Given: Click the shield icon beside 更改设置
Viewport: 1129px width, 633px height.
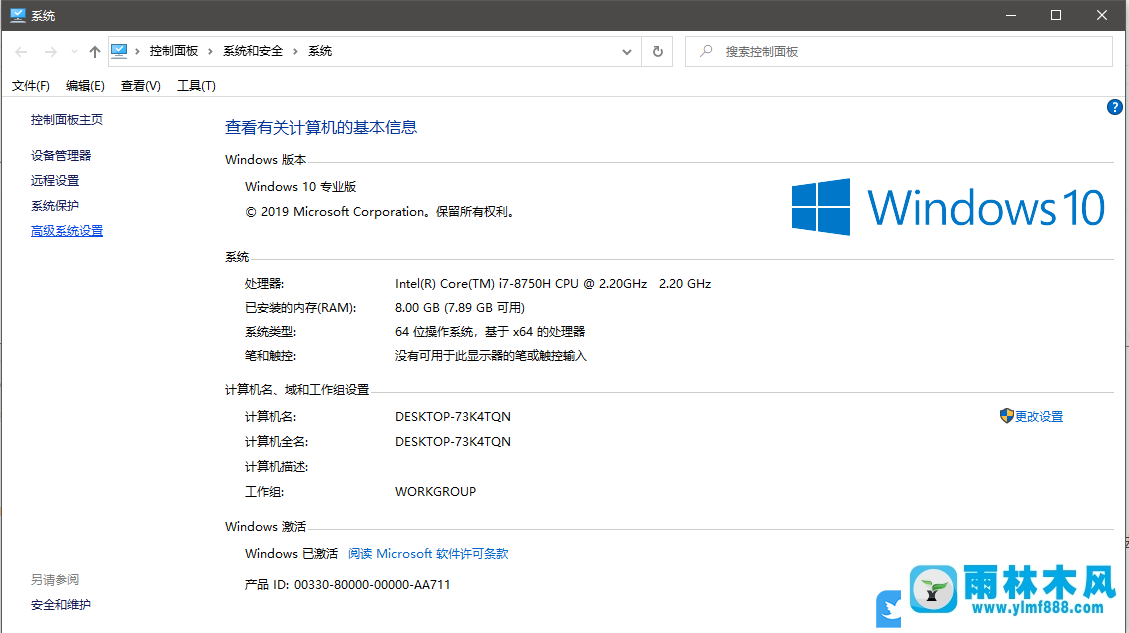Looking at the screenshot, I should click(x=1007, y=416).
